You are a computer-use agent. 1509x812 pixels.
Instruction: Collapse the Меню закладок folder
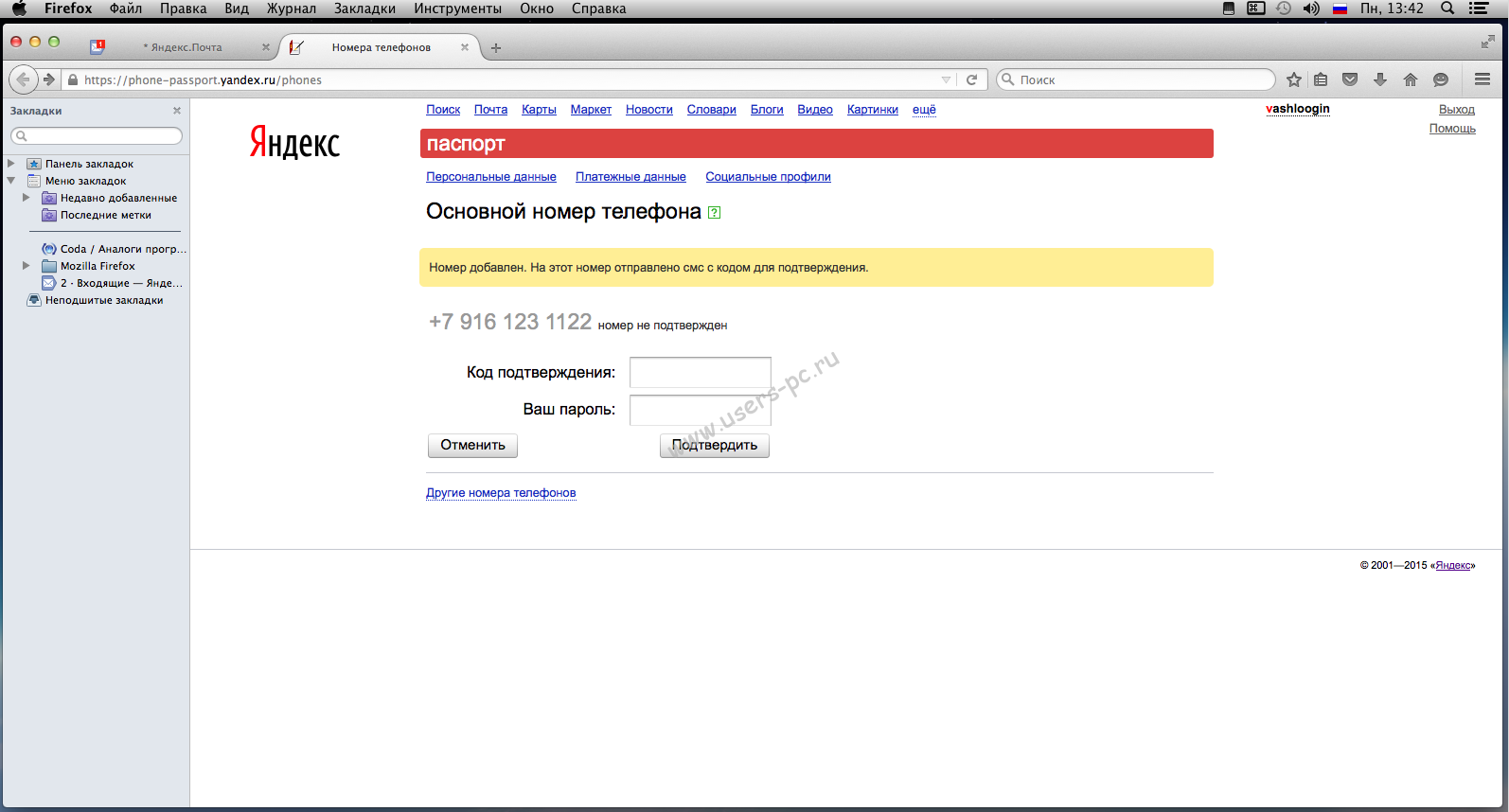pos(11,181)
